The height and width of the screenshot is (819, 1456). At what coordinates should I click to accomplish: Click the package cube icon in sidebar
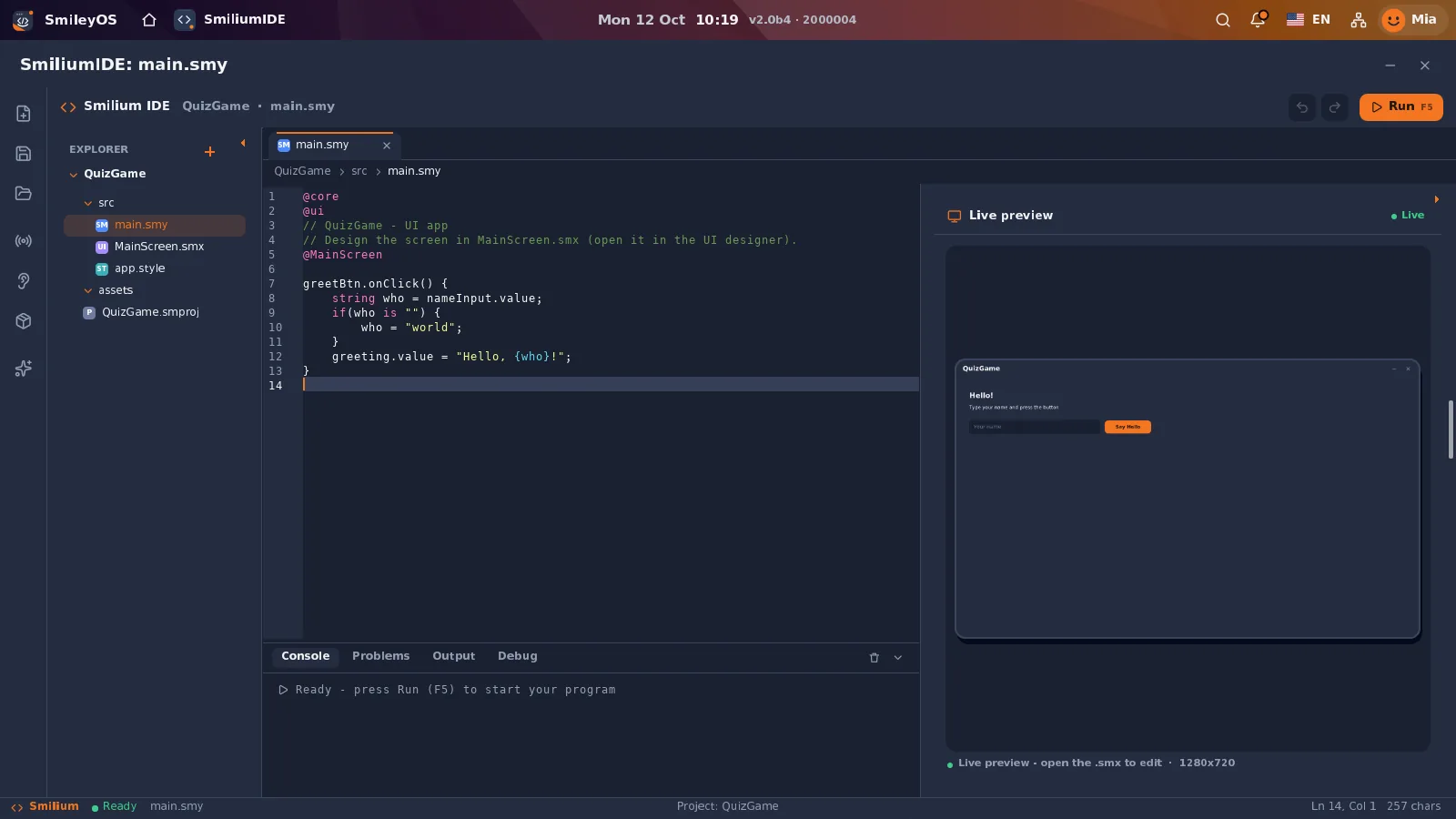point(24,321)
